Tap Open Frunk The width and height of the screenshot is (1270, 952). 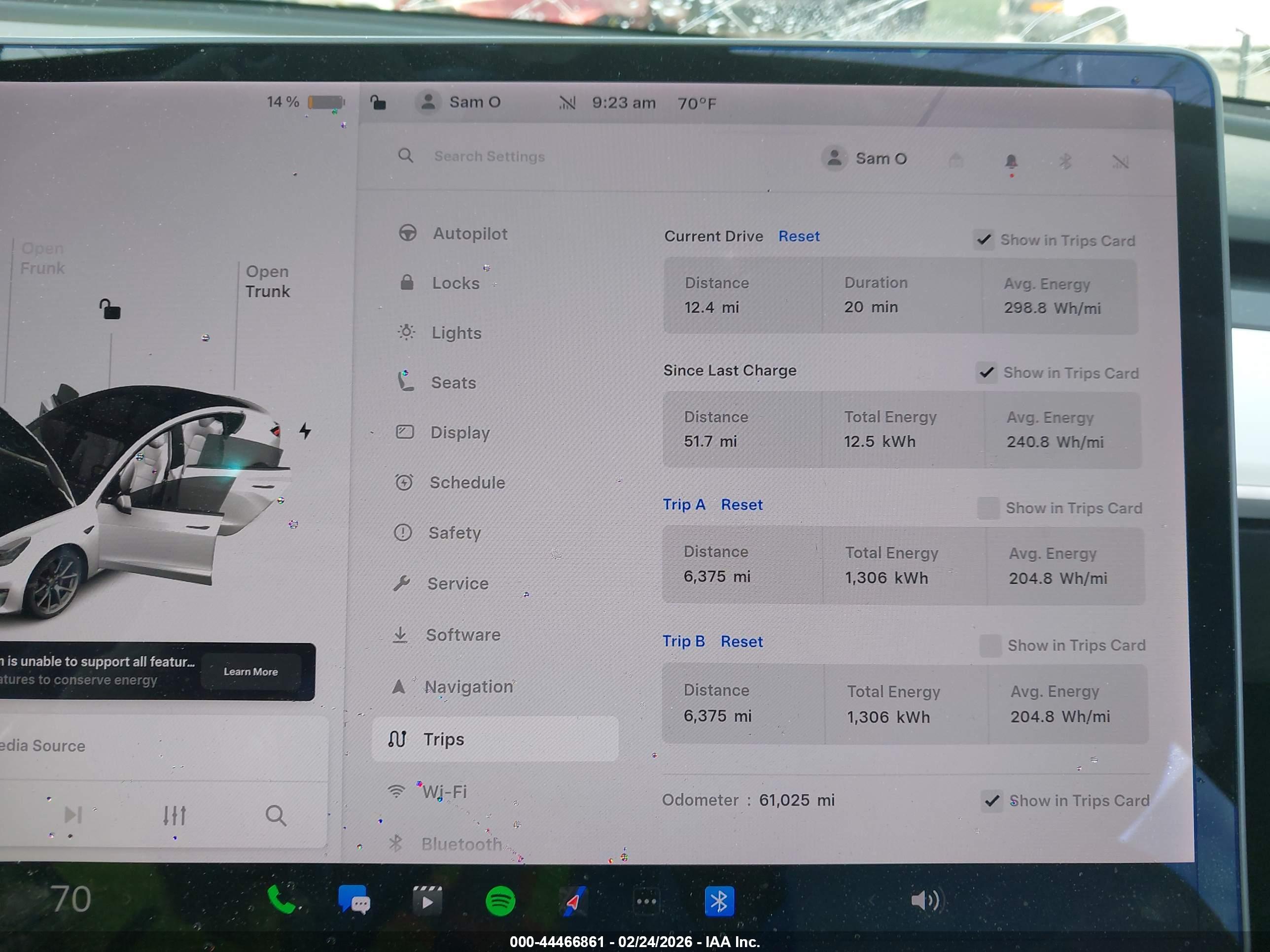point(42,258)
